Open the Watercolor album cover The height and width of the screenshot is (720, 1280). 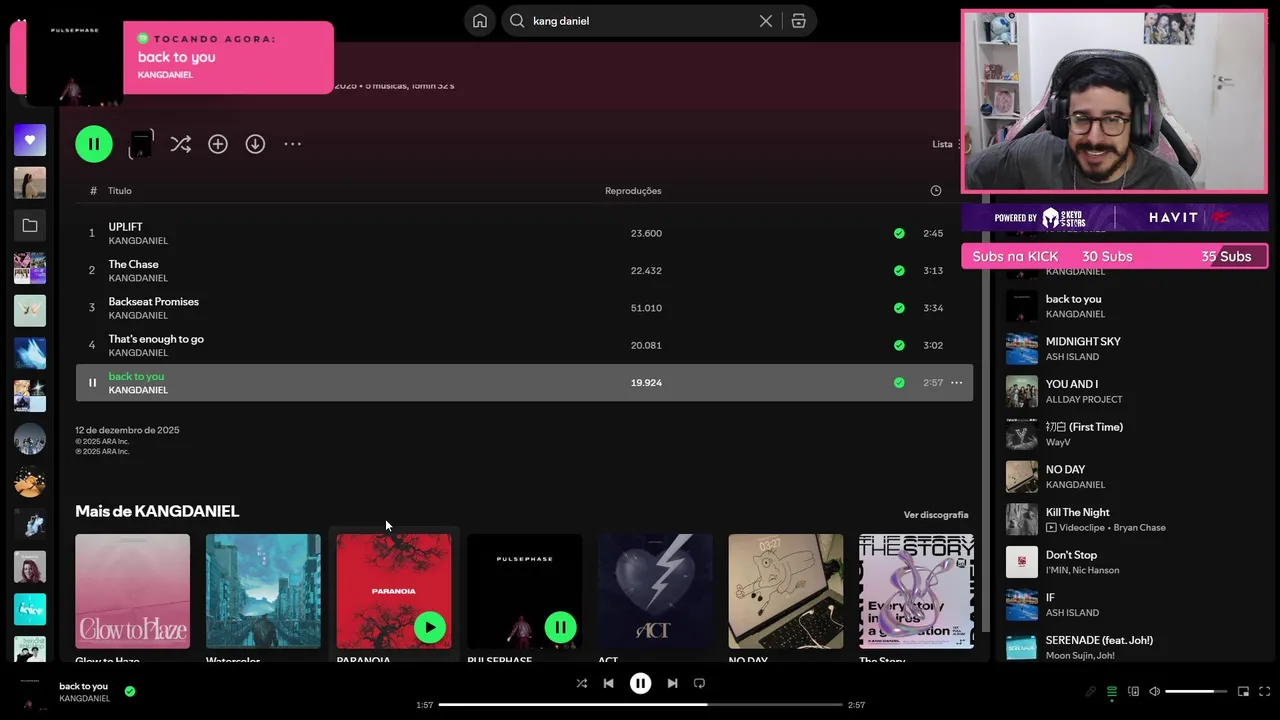pyautogui.click(x=263, y=591)
